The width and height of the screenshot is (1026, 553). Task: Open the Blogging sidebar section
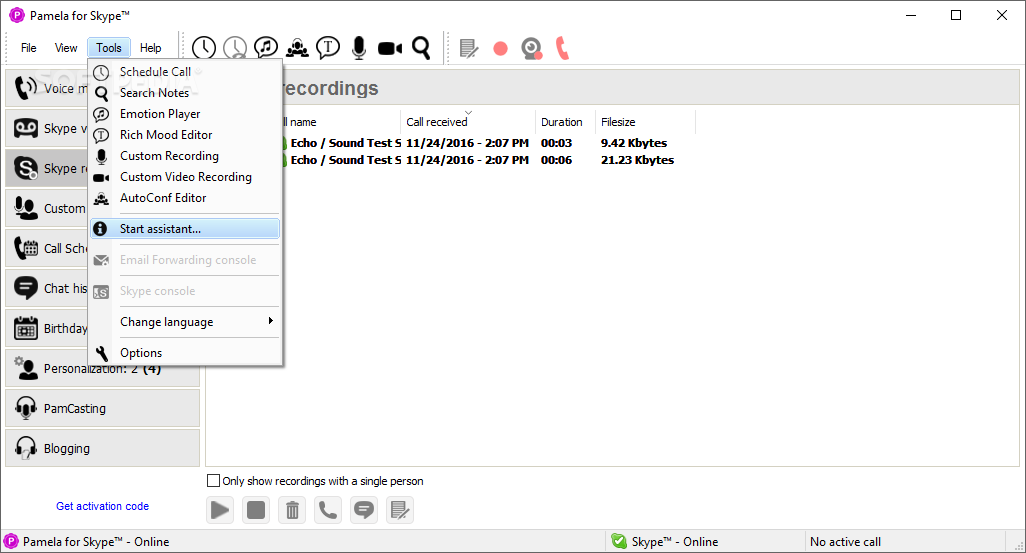pyautogui.click(x=103, y=448)
